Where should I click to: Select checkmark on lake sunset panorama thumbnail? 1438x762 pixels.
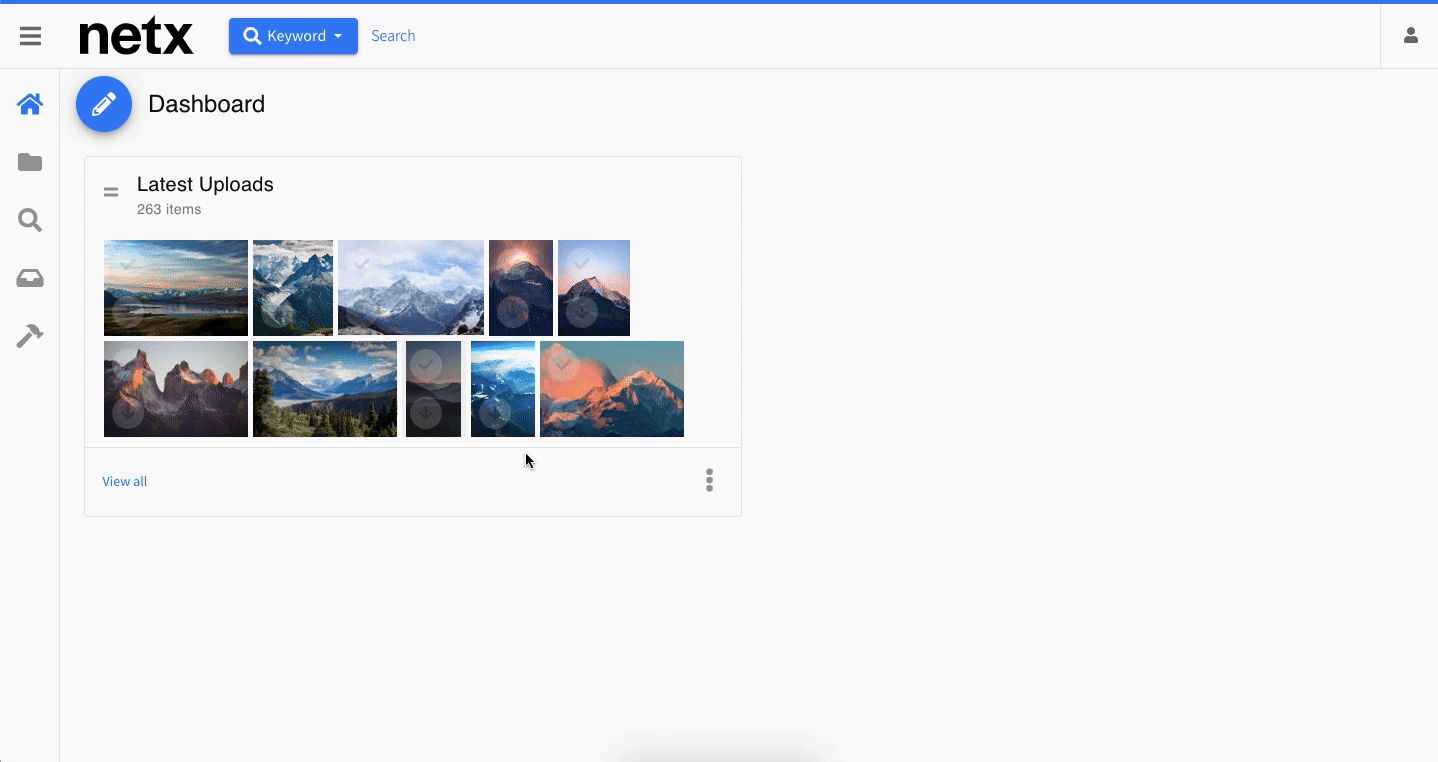128,264
